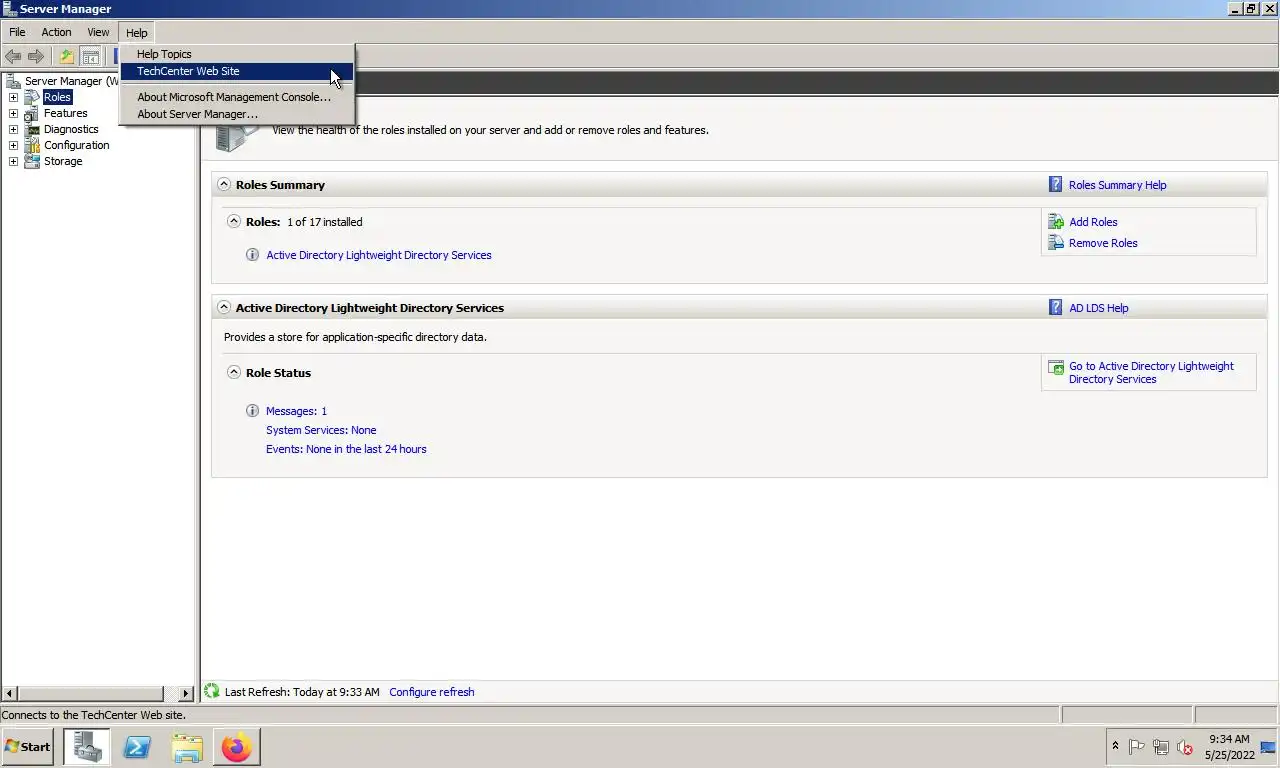Click the Go to AD LDS icon
1280x768 pixels.
[x=1055, y=368]
